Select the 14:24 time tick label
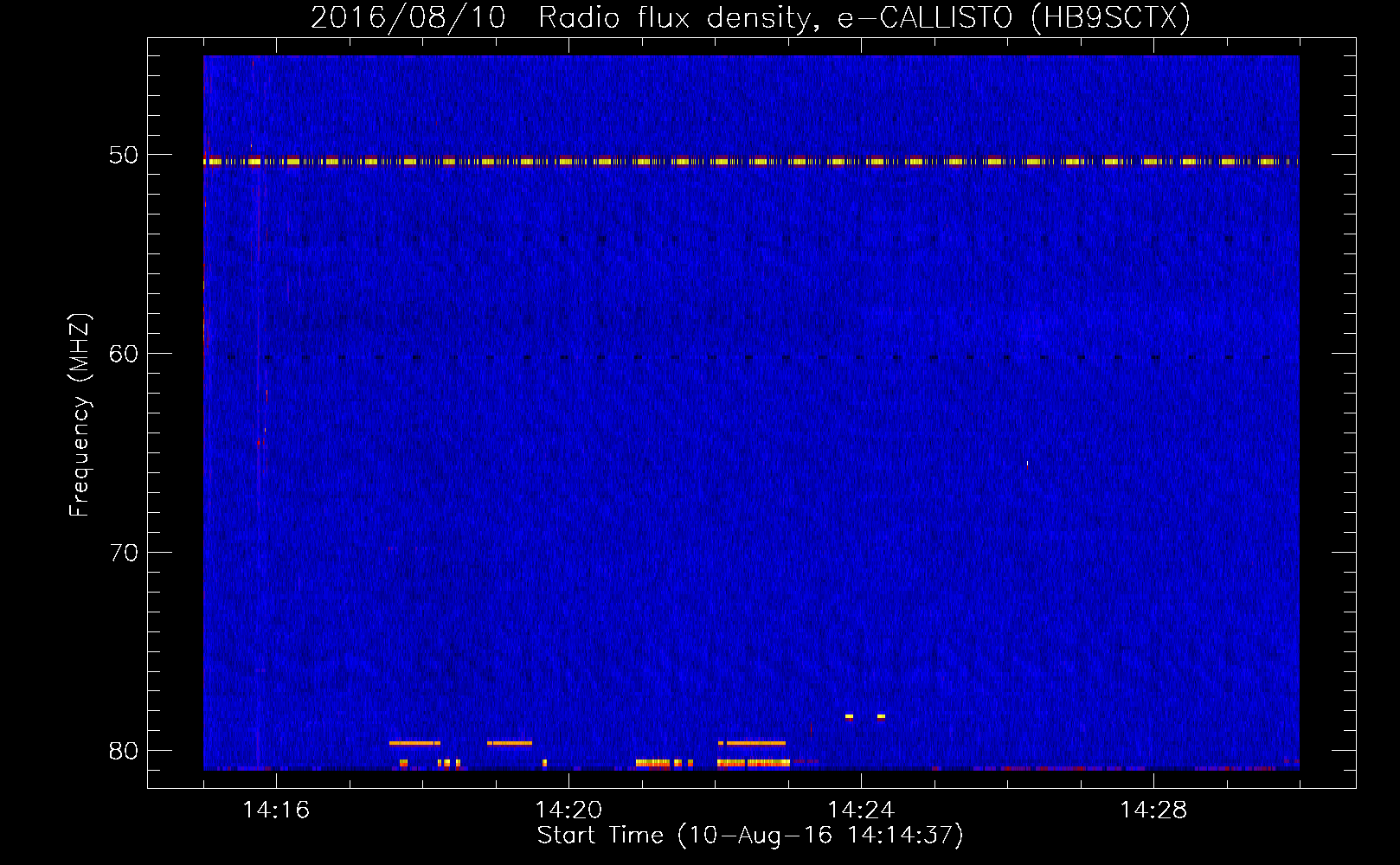Image resolution: width=1400 pixels, height=865 pixels. click(861, 810)
